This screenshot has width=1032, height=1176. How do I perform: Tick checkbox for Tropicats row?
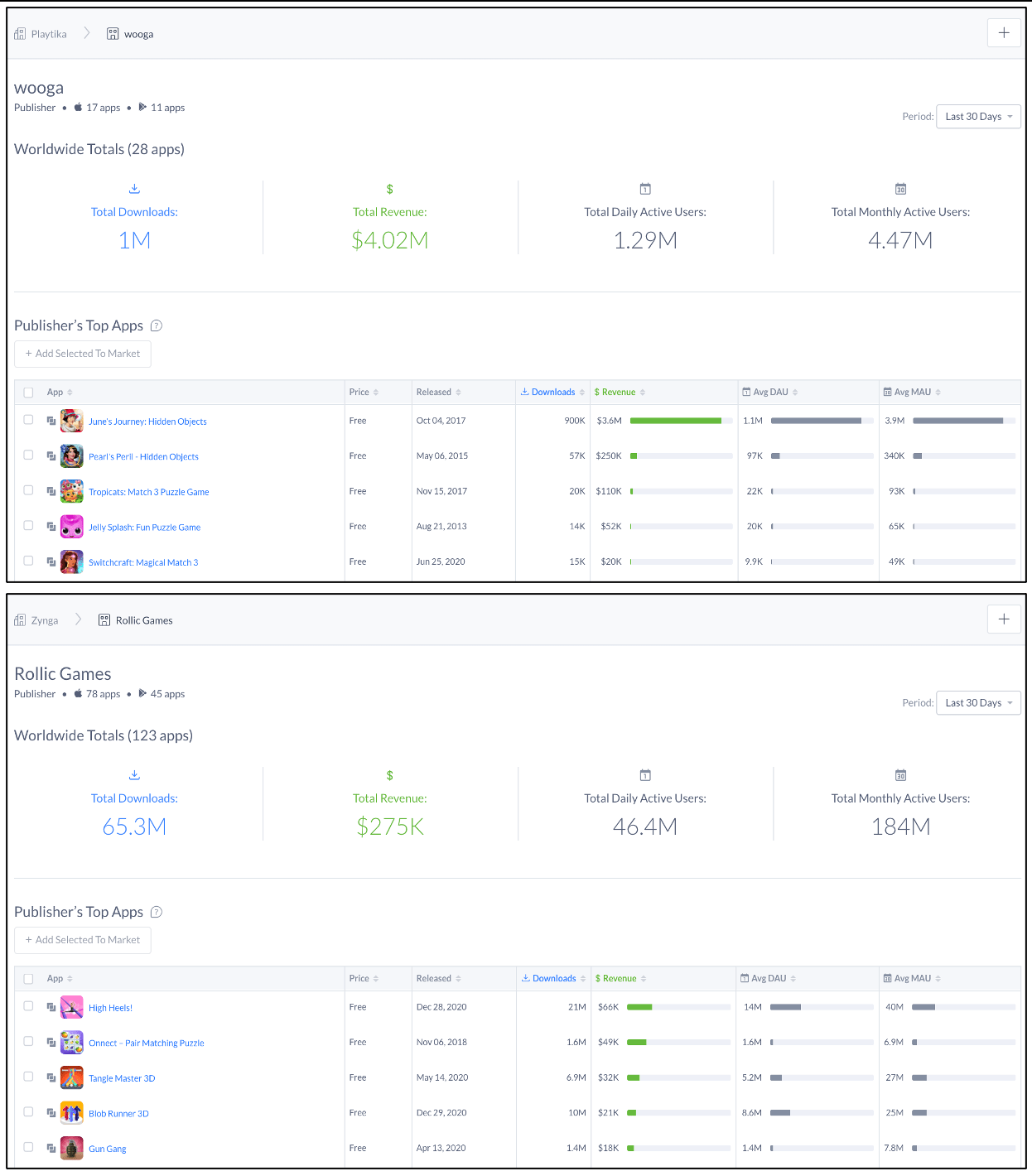point(28,490)
